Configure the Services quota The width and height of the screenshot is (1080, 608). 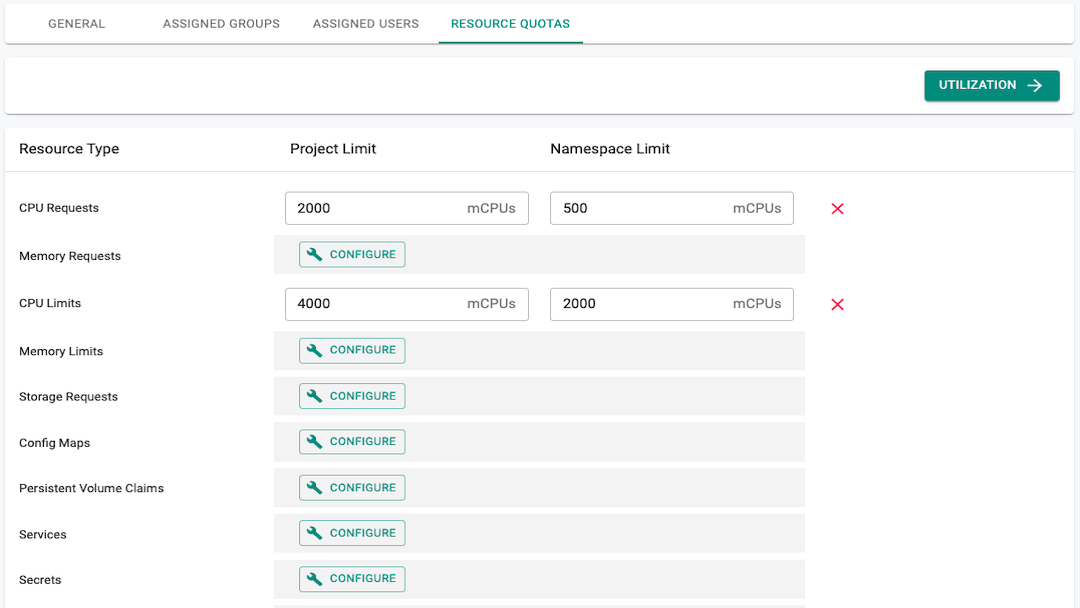click(x=352, y=533)
